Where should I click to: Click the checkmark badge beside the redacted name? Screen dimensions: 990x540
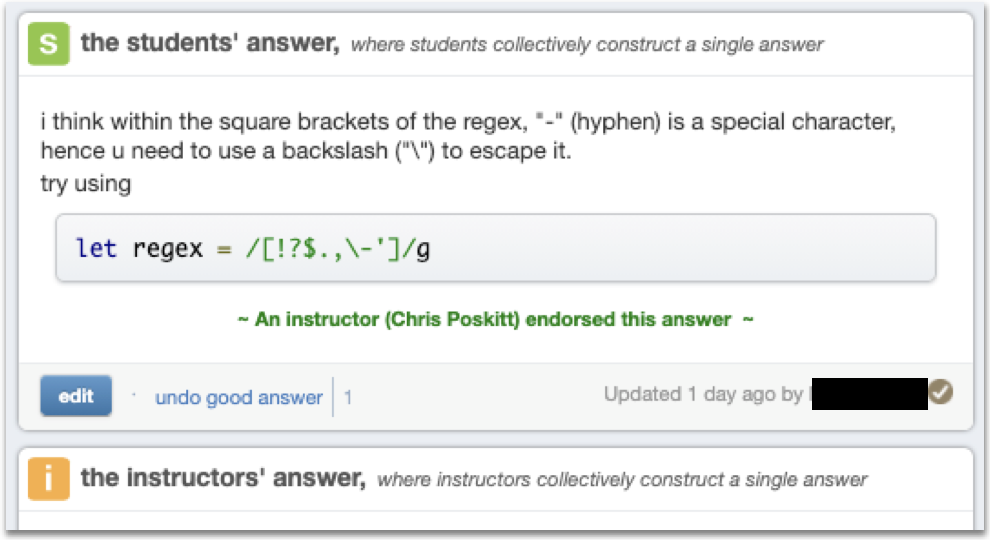[x=941, y=392]
